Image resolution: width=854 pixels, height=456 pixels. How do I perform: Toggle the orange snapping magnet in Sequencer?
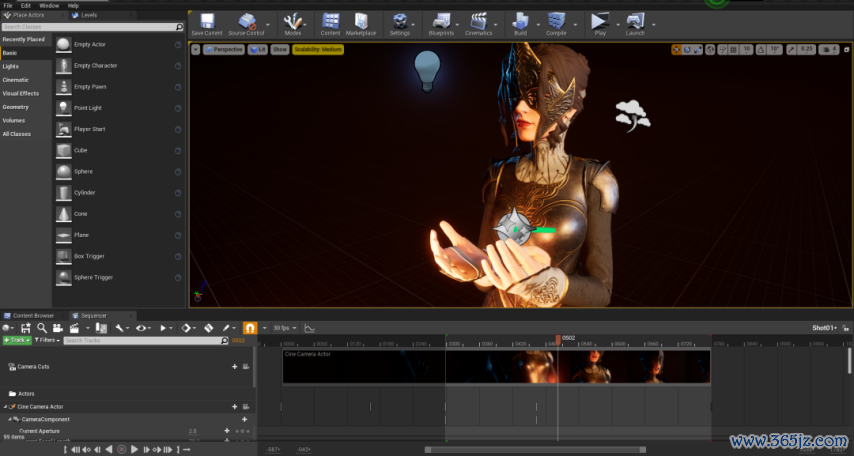(x=250, y=327)
